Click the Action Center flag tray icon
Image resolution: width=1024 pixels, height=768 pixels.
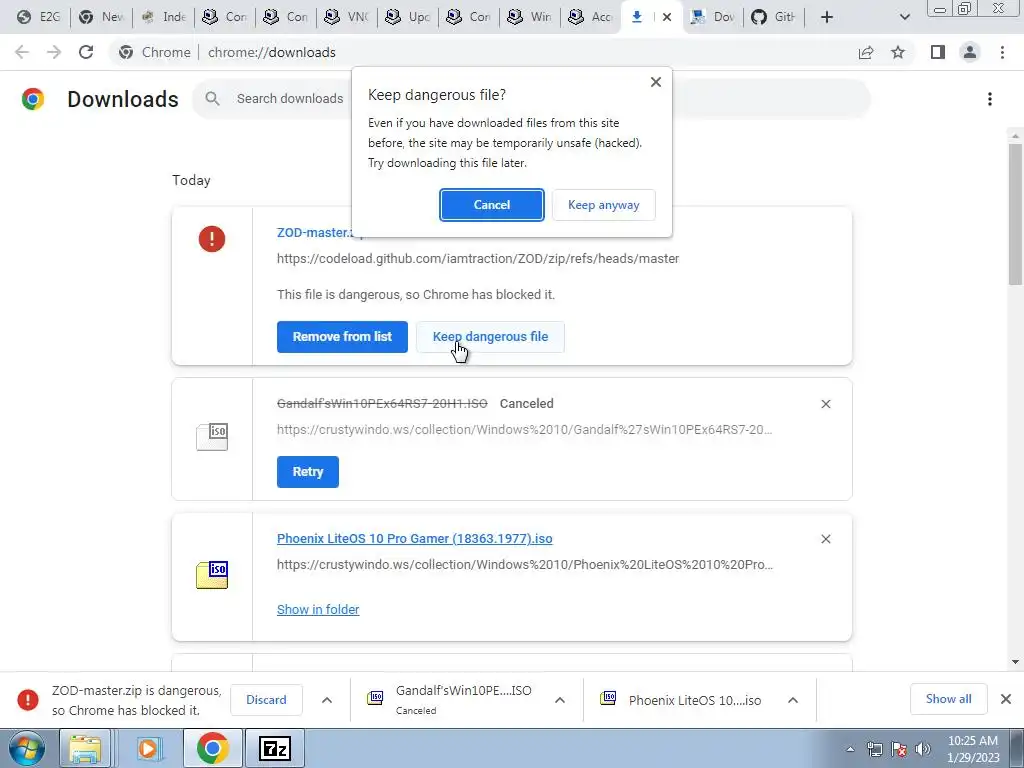click(x=899, y=749)
